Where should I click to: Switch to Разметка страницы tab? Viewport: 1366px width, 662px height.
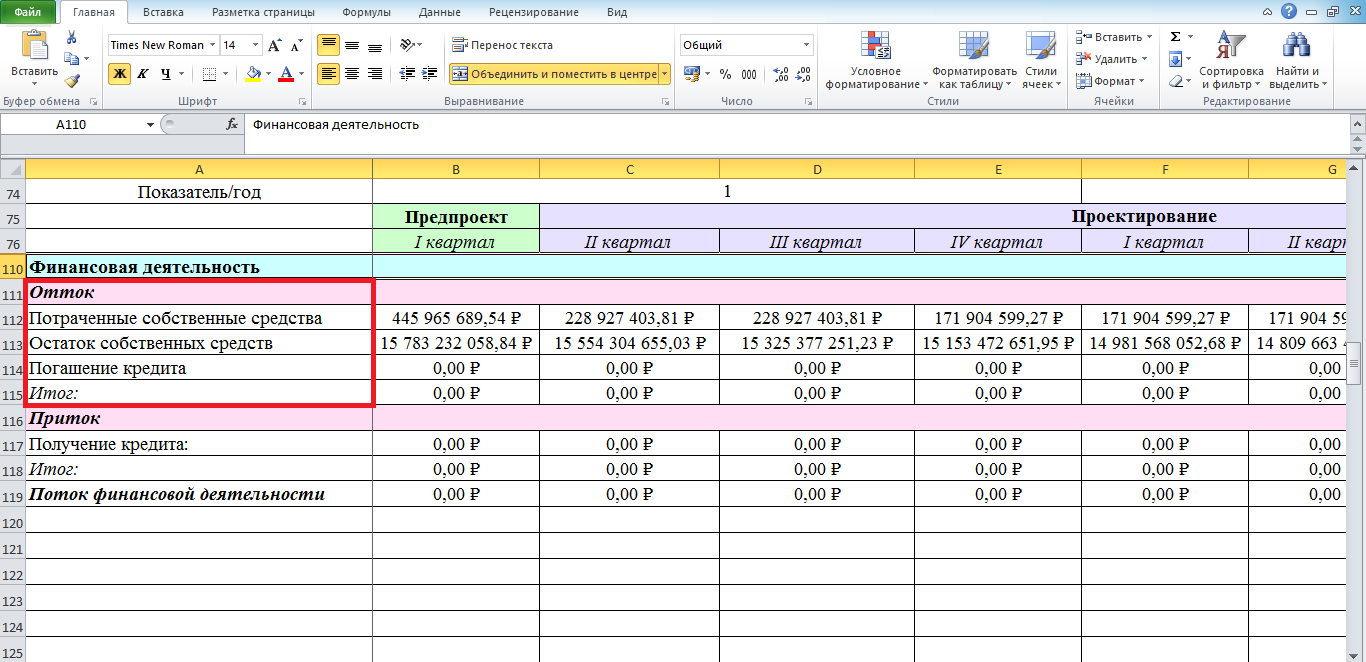pos(263,12)
